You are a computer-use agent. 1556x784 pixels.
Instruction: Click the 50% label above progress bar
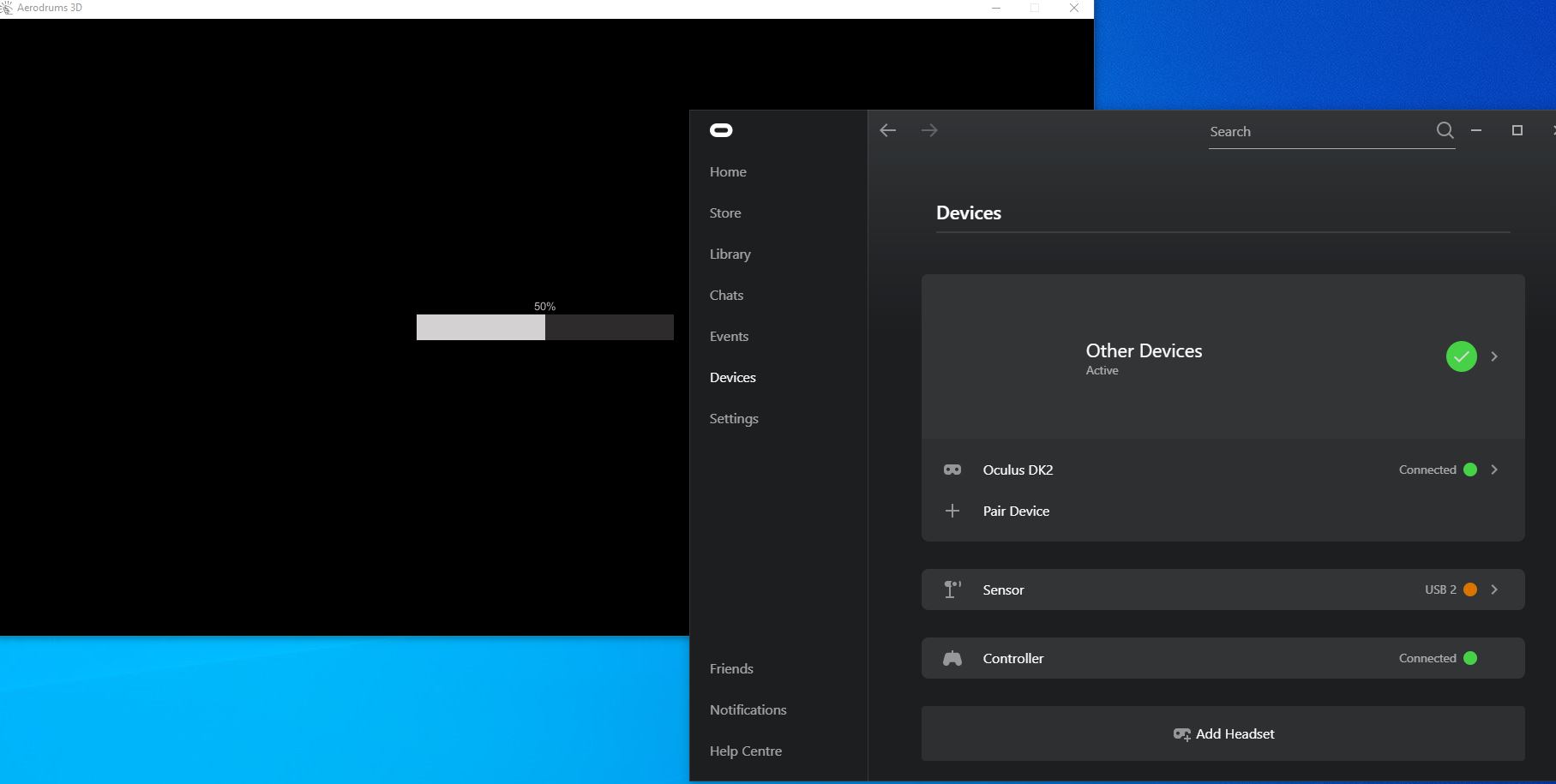[544, 306]
